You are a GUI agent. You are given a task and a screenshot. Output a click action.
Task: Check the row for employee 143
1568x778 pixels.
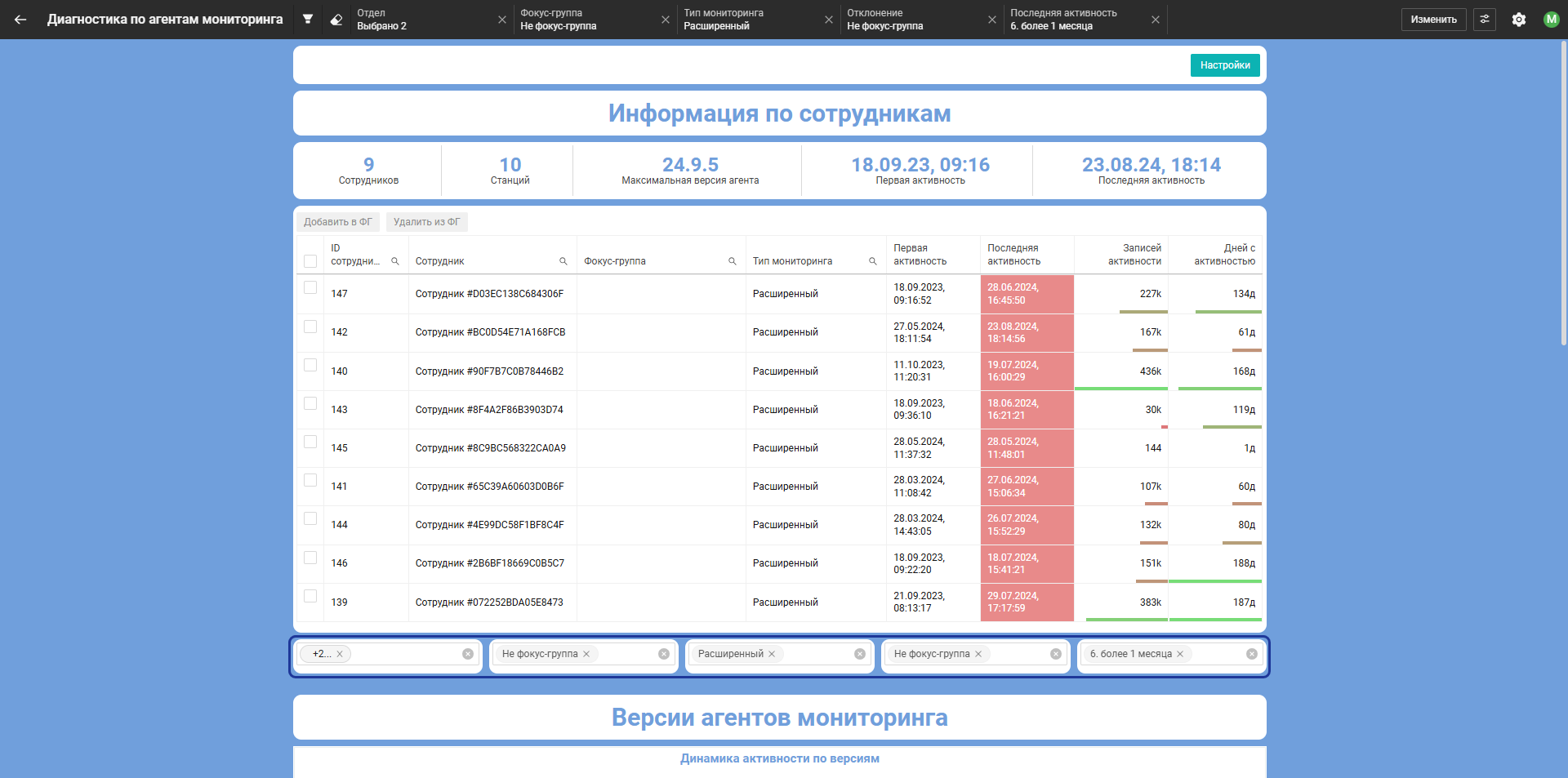click(x=310, y=403)
